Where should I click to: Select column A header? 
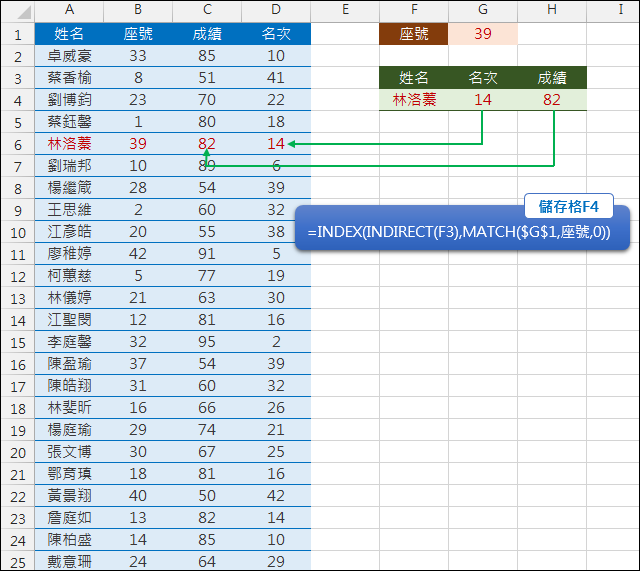point(69,11)
